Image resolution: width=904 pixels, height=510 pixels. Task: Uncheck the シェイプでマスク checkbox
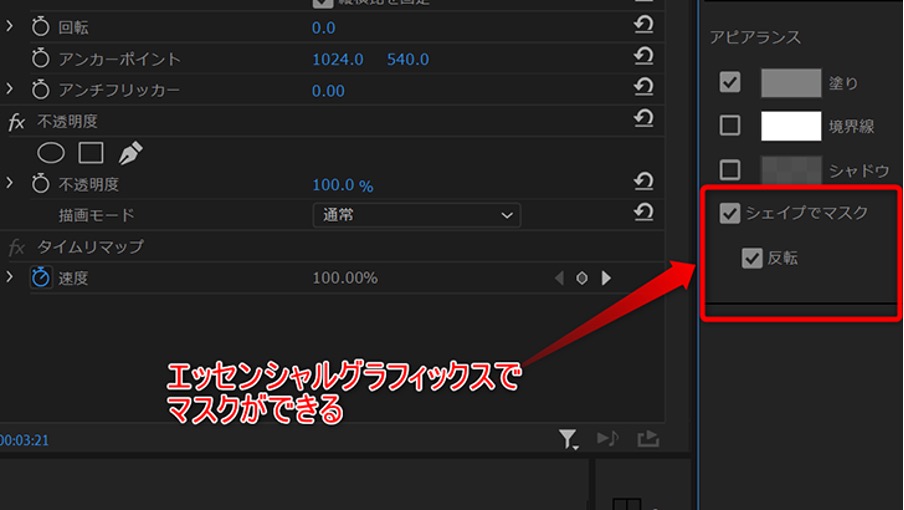(x=730, y=213)
